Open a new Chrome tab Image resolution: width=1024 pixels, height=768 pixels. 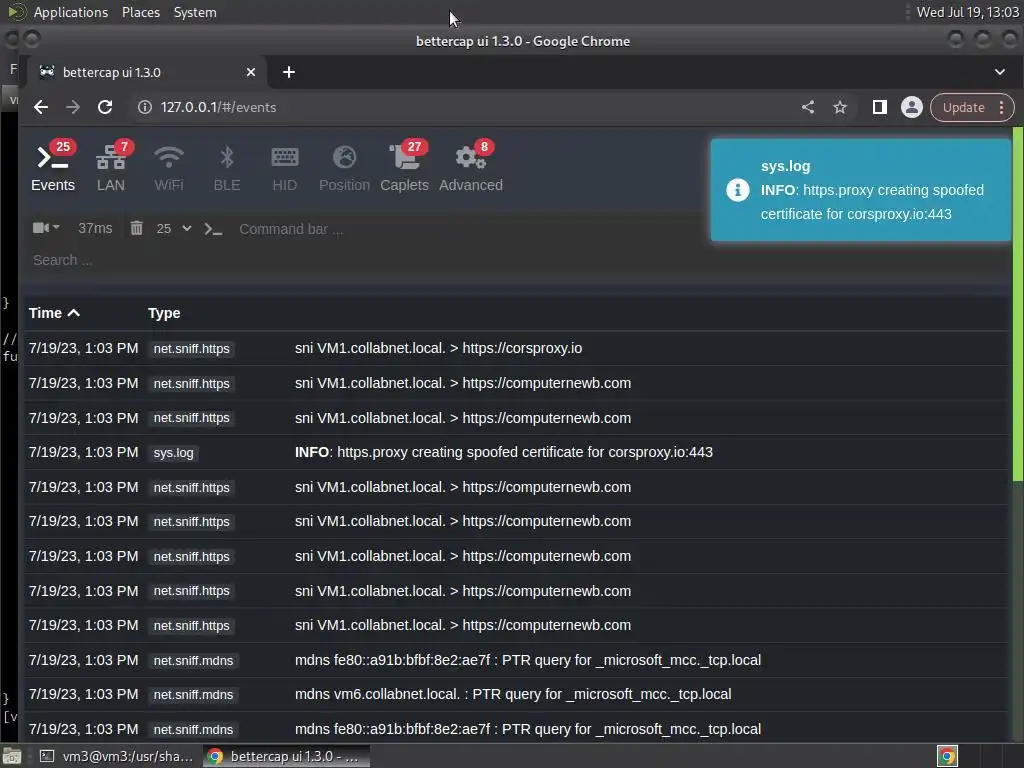289,72
